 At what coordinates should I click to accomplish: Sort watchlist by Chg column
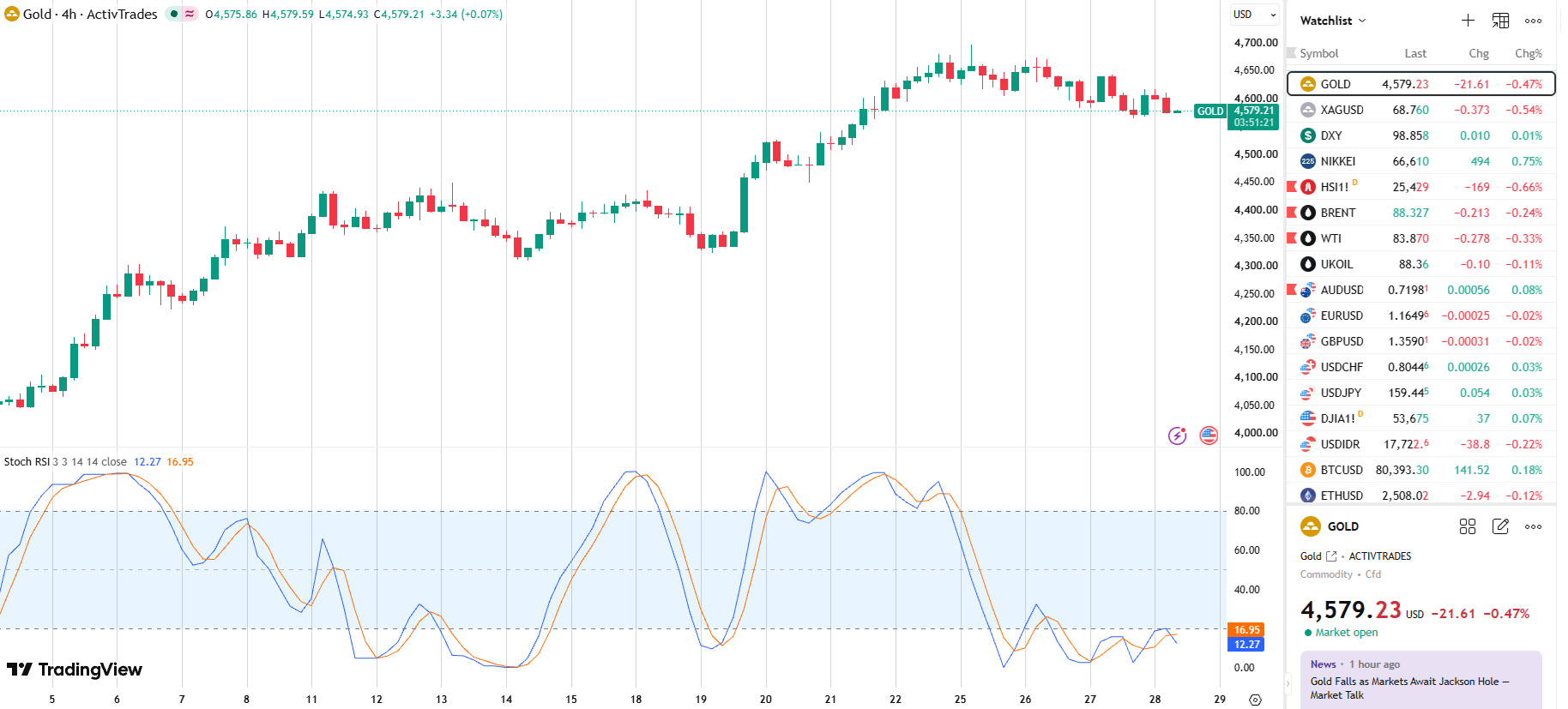pyautogui.click(x=1479, y=53)
